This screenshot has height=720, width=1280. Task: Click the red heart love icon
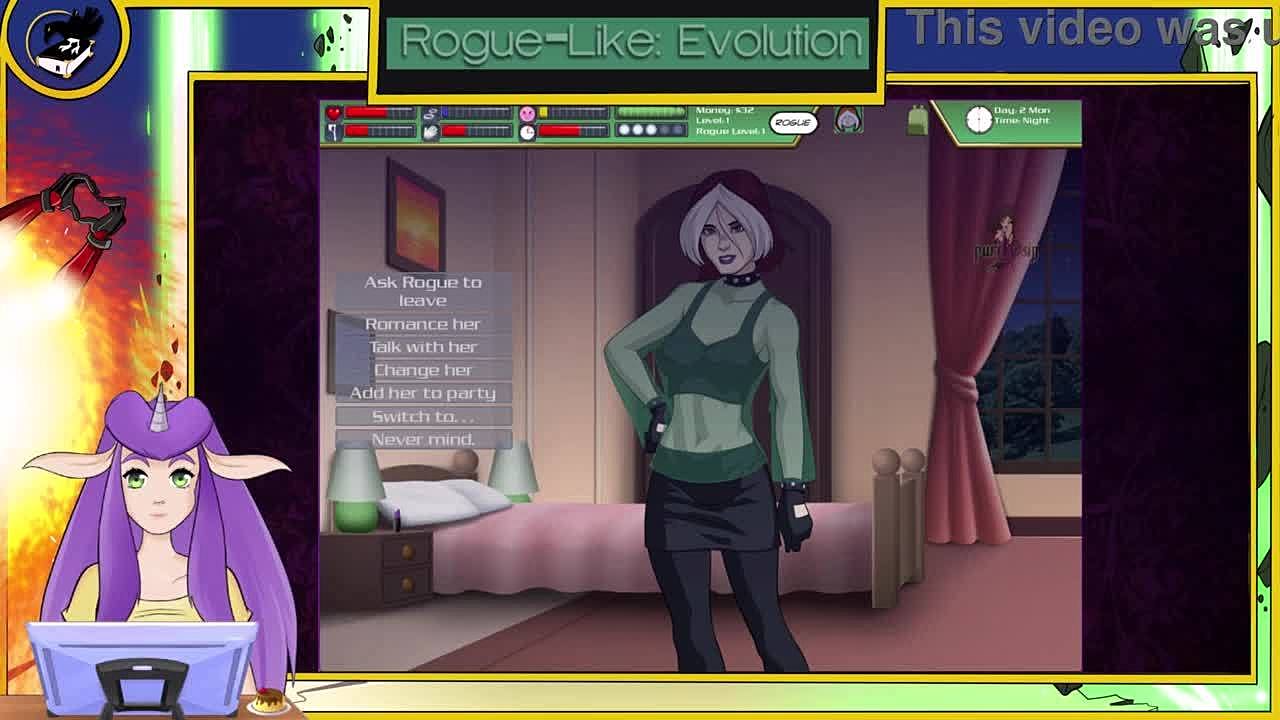pyautogui.click(x=334, y=113)
